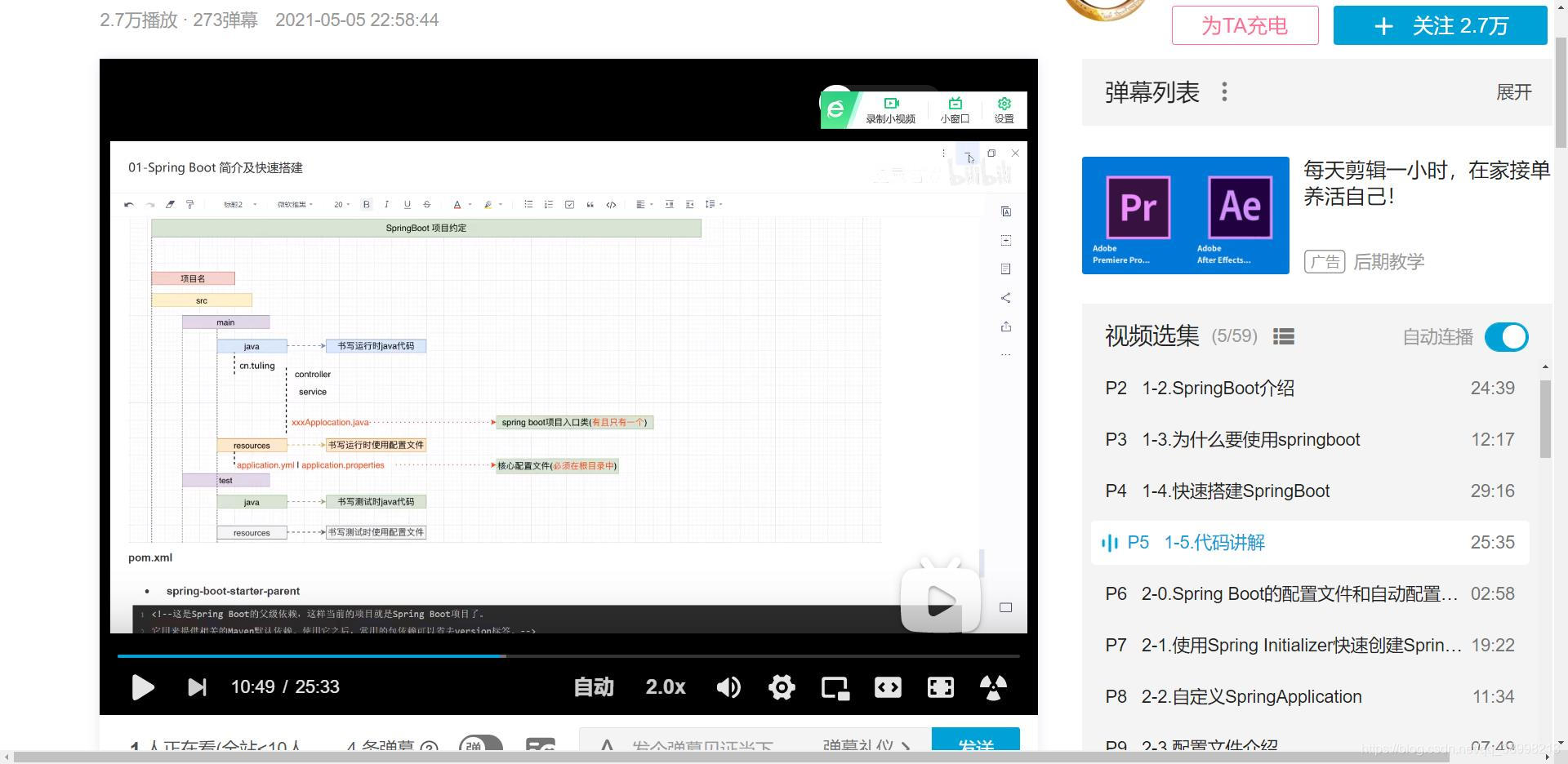Click the dashed-box icon in document sidebar
The height and width of the screenshot is (764, 1568).
1006,241
